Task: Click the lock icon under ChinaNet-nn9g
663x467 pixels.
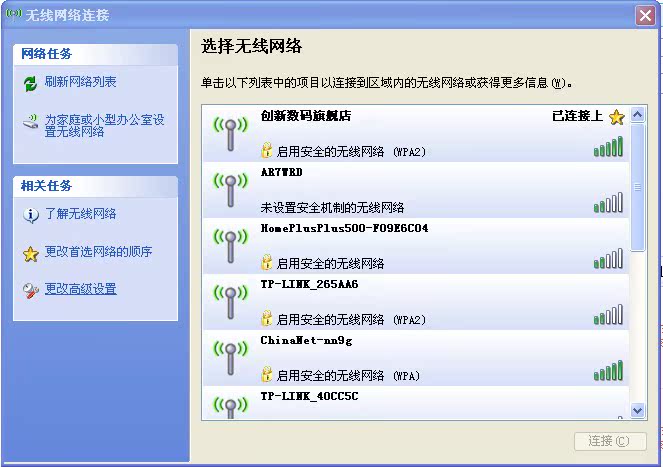Action: point(266,374)
